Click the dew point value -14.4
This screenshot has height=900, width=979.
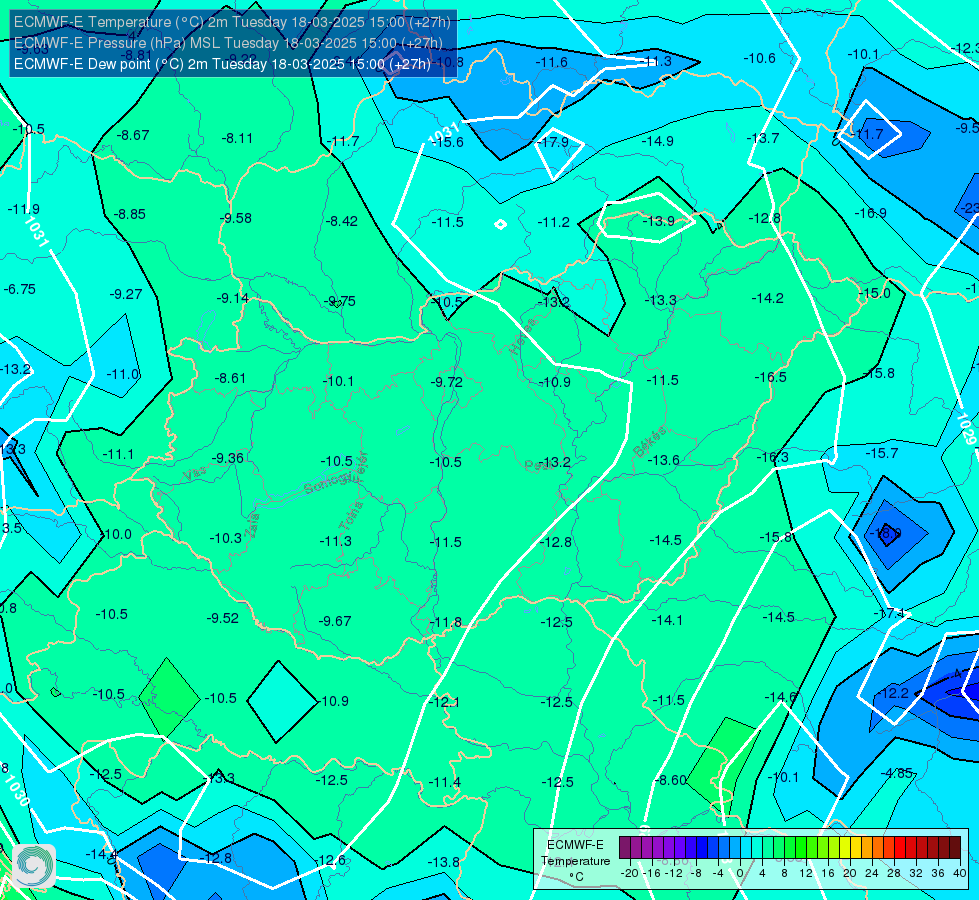pos(101,853)
